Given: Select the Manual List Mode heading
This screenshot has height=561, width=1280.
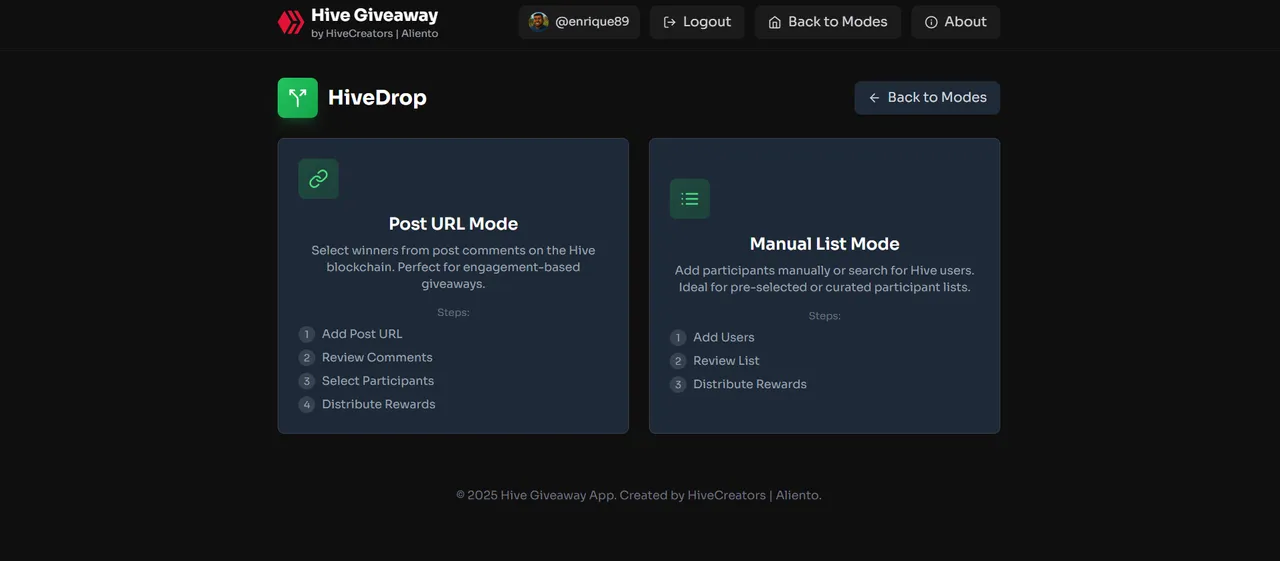Looking at the screenshot, I should tap(824, 244).
